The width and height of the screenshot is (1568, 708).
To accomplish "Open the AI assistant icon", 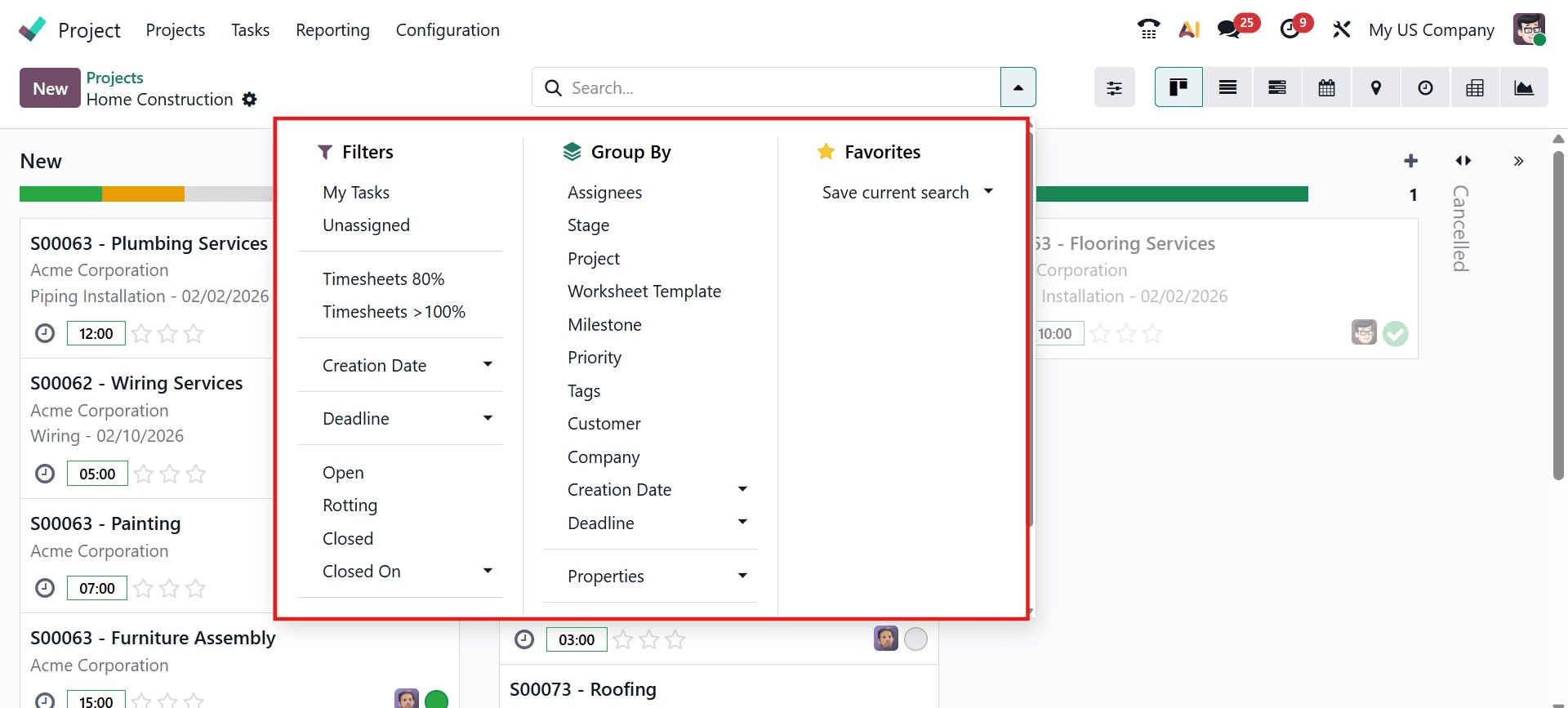I will (x=1189, y=29).
